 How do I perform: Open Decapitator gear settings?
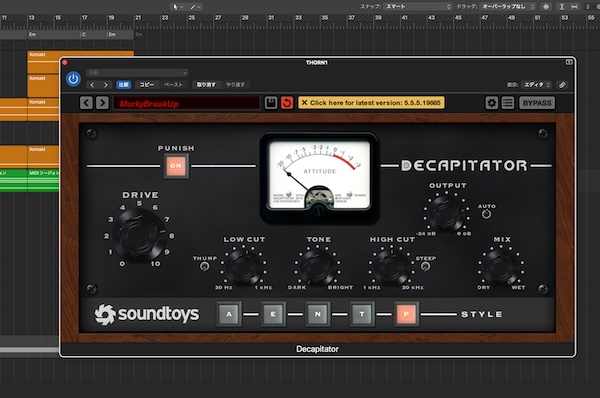coord(492,103)
